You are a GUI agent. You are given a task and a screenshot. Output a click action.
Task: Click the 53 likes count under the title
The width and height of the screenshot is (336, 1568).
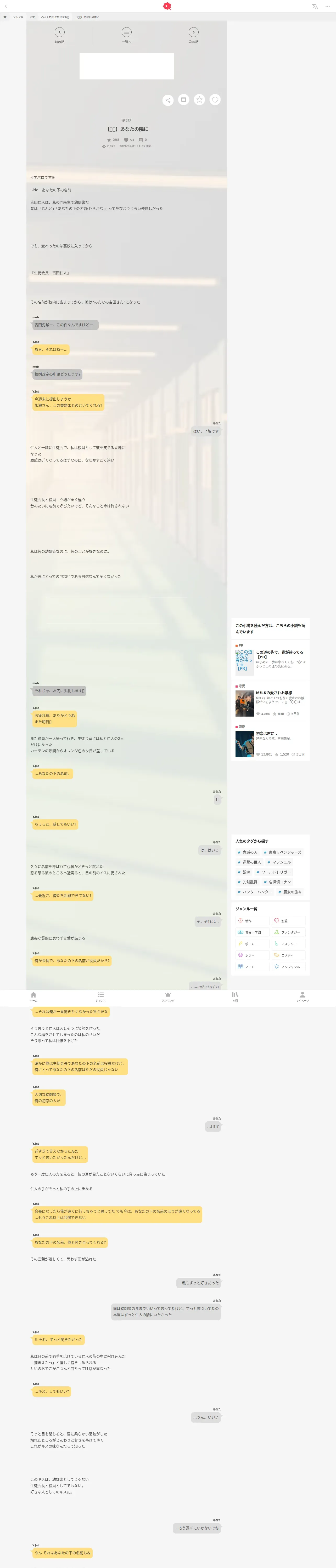(129, 140)
